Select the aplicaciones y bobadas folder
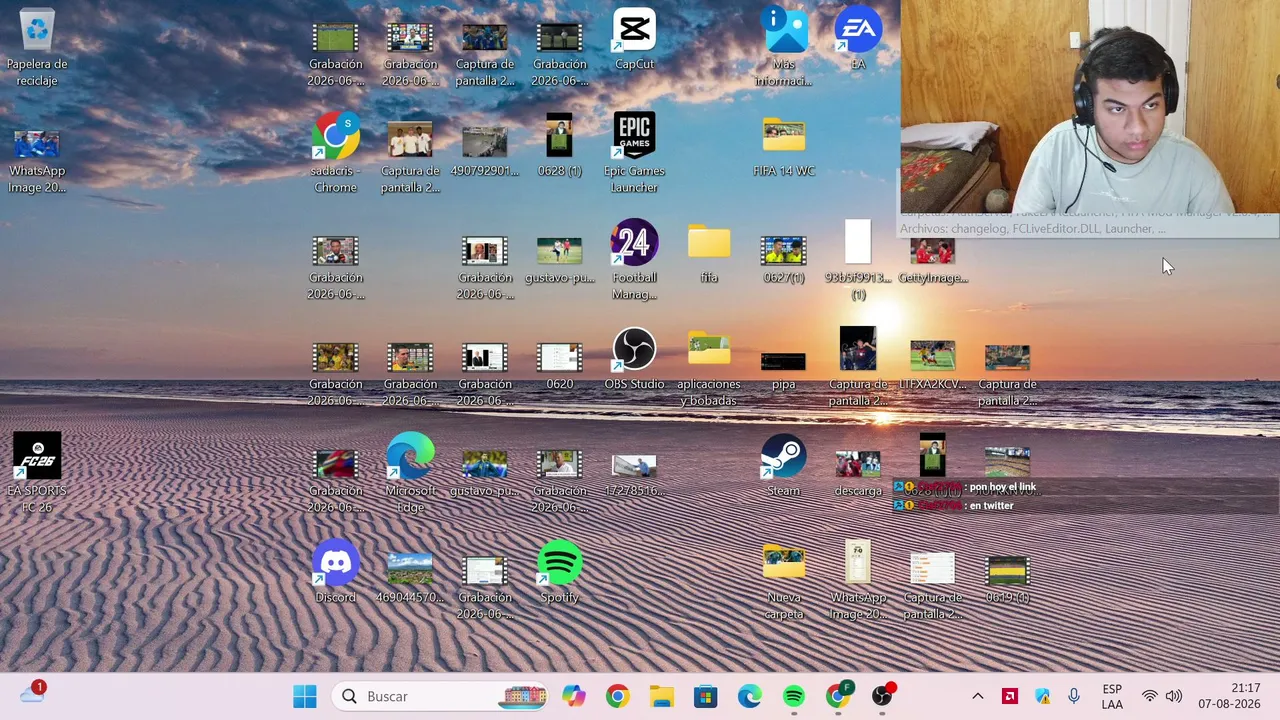The width and height of the screenshot is (1280, 720). click(709, 368)
